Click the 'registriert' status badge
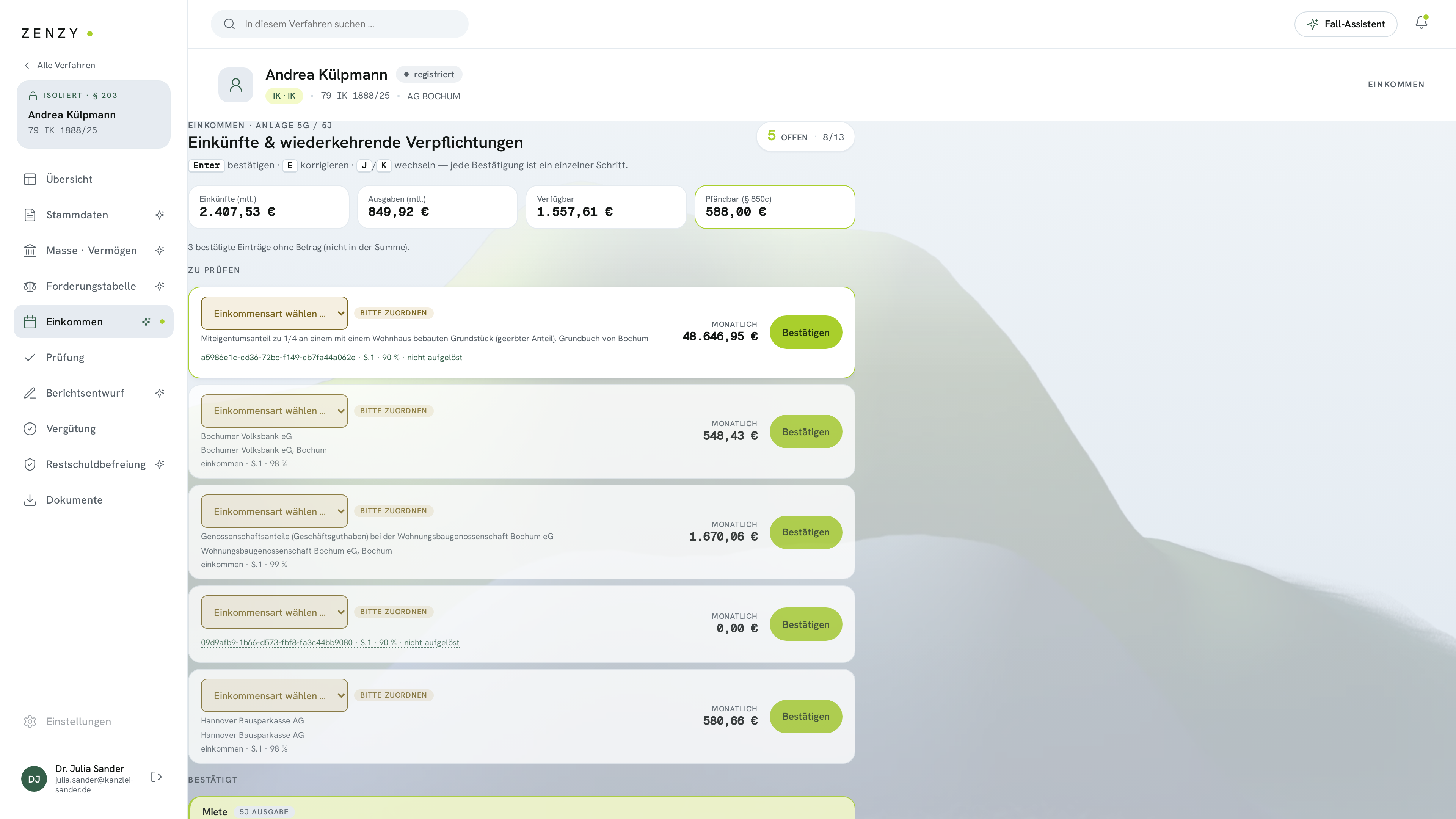This screenshot has width=1456, height=819. 429,75
